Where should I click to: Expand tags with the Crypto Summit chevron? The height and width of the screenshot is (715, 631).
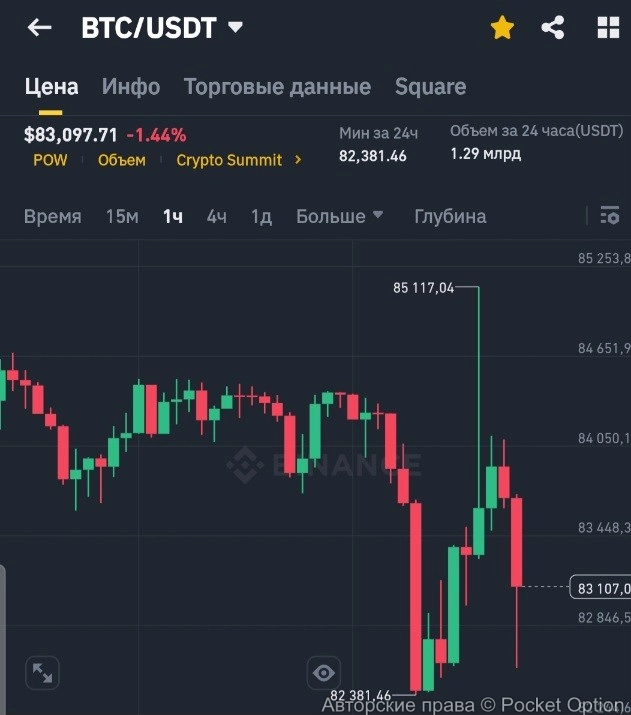[298, 160]
